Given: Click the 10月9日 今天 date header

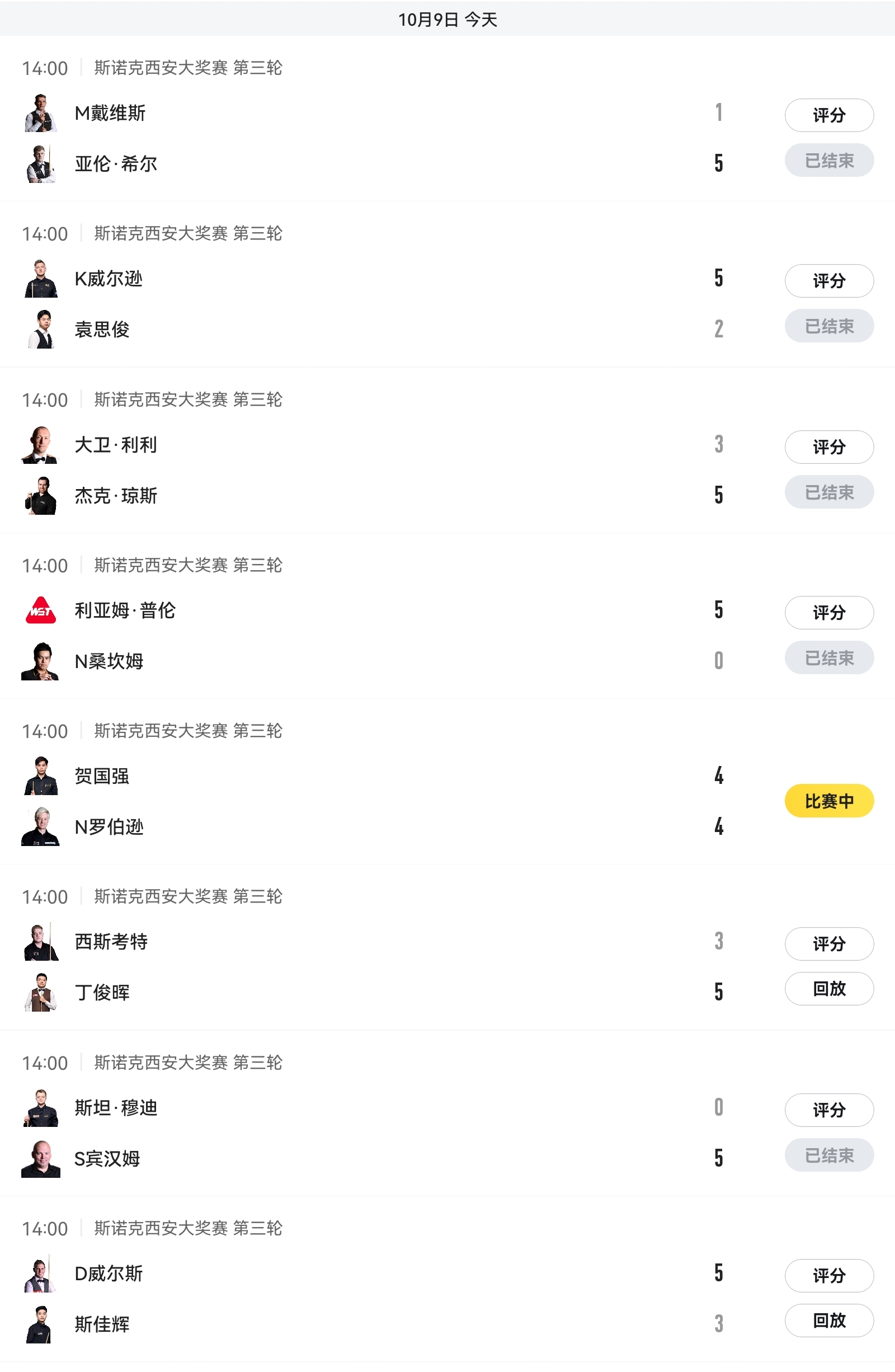Looking at the screenshot, I should coord(447,20).
